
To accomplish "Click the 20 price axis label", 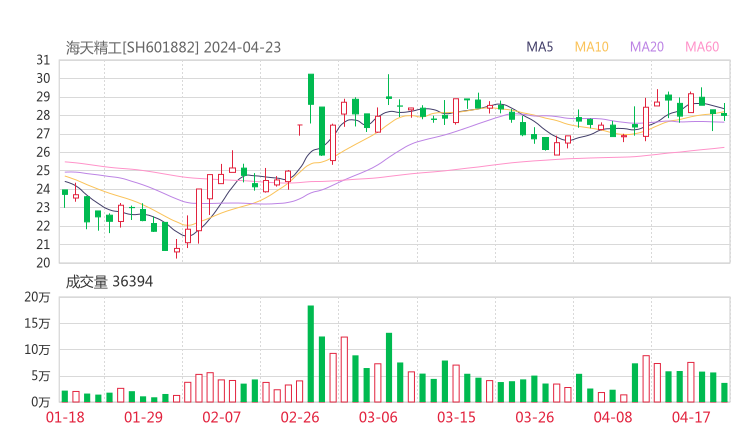I will [43, 263].
